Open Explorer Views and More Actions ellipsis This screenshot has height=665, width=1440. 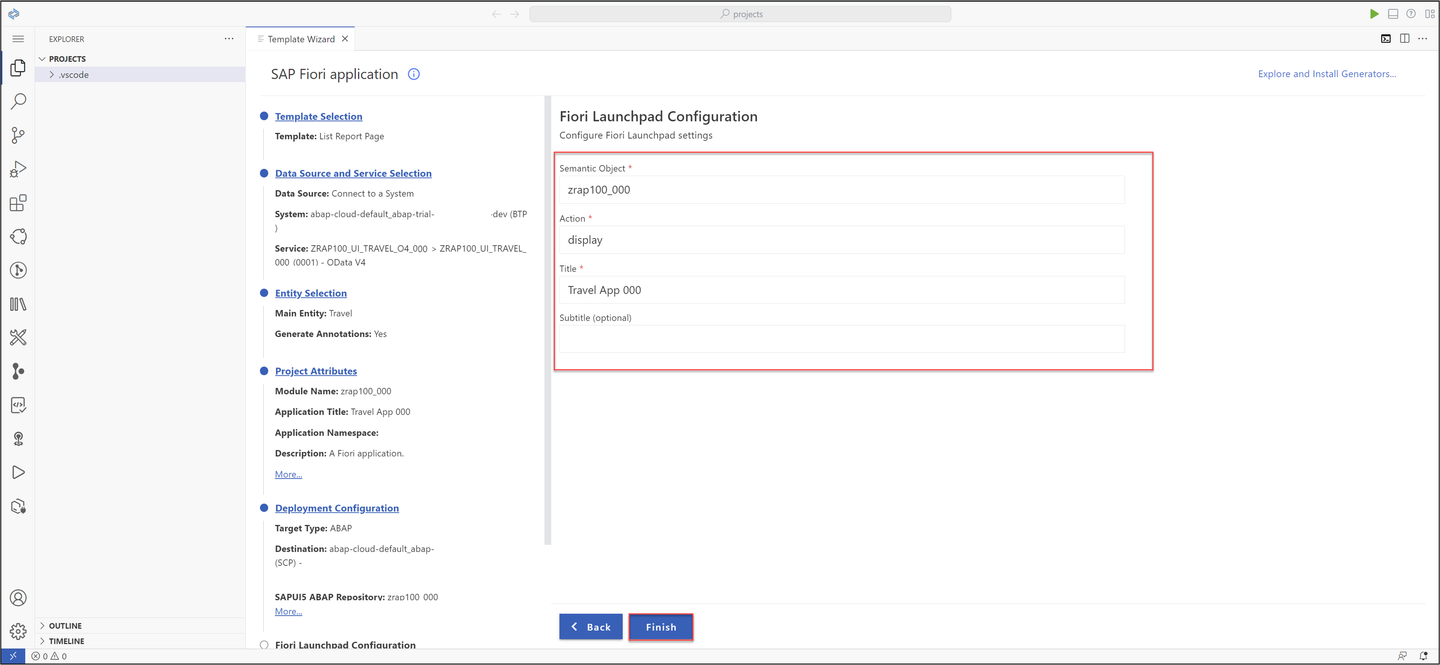pyautogui.click(x=229, y=39)
